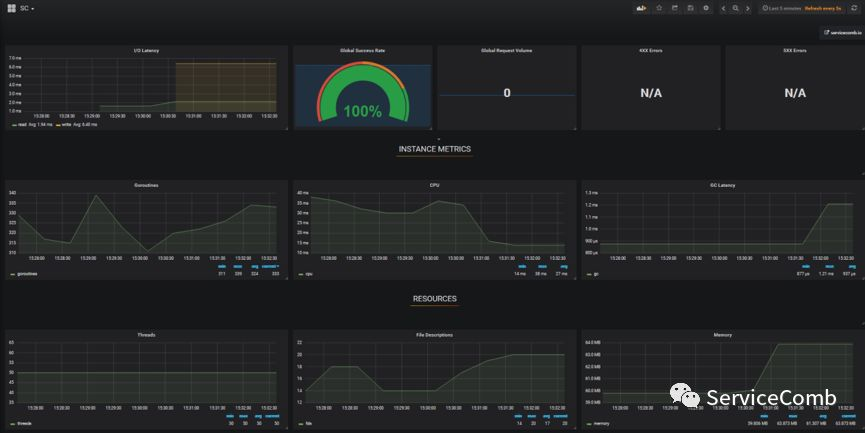
Task: Click the Global Request Volume value 0
Action: [x=507, y=93]
